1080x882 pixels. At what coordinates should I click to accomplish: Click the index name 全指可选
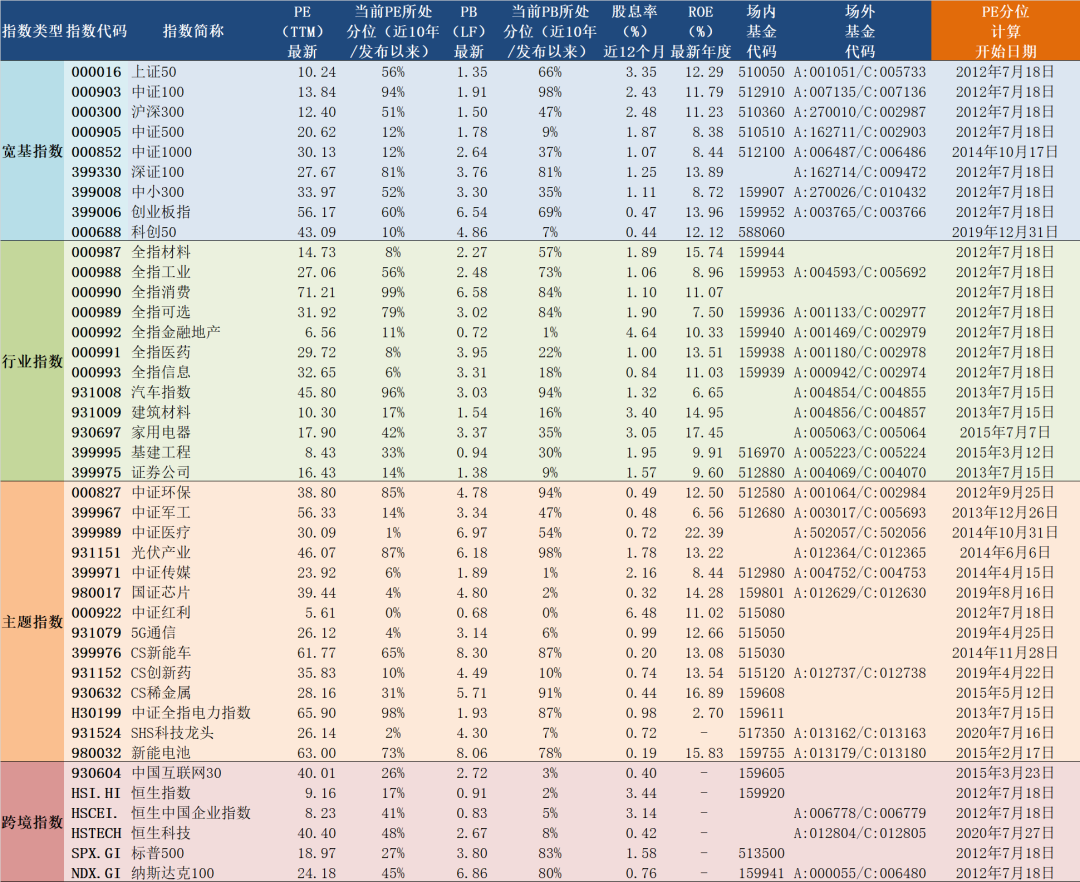point(160,312)
